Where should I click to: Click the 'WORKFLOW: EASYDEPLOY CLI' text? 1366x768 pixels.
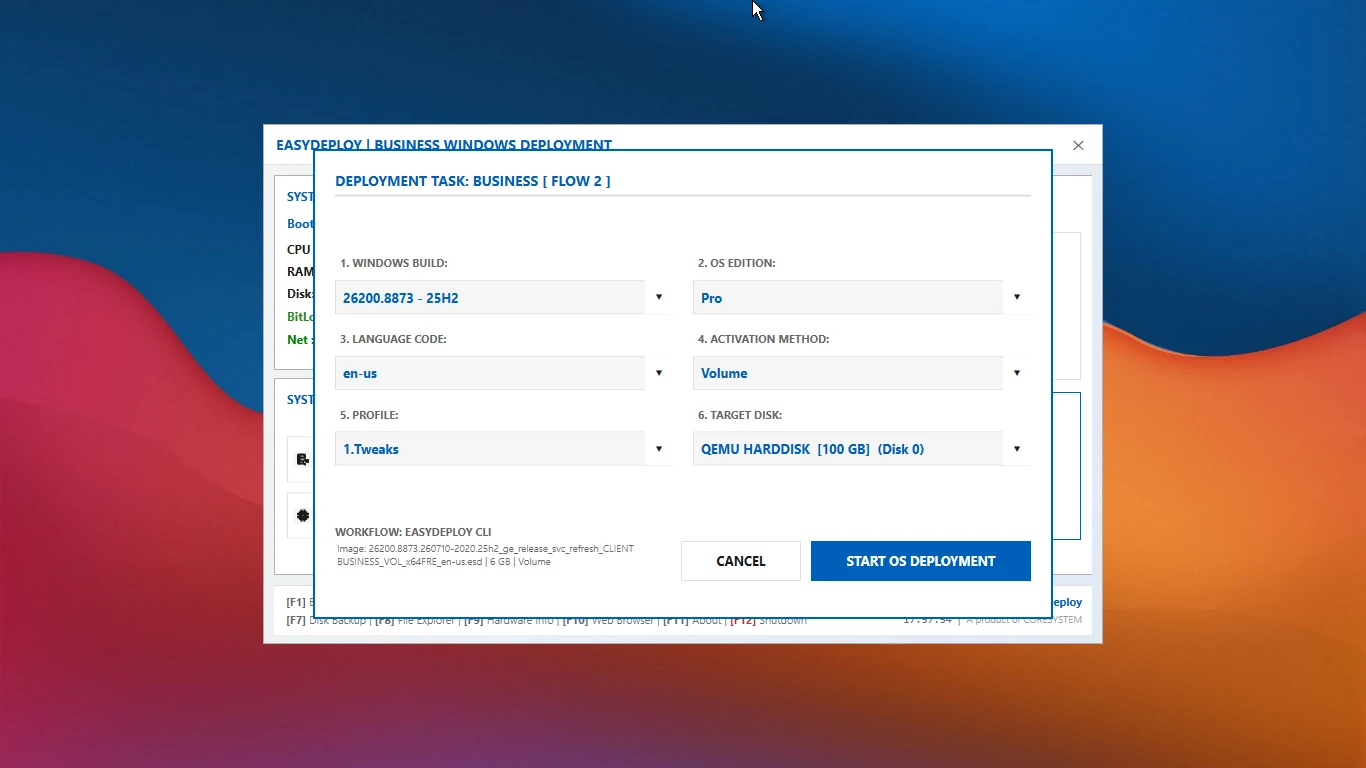point(413,532)
